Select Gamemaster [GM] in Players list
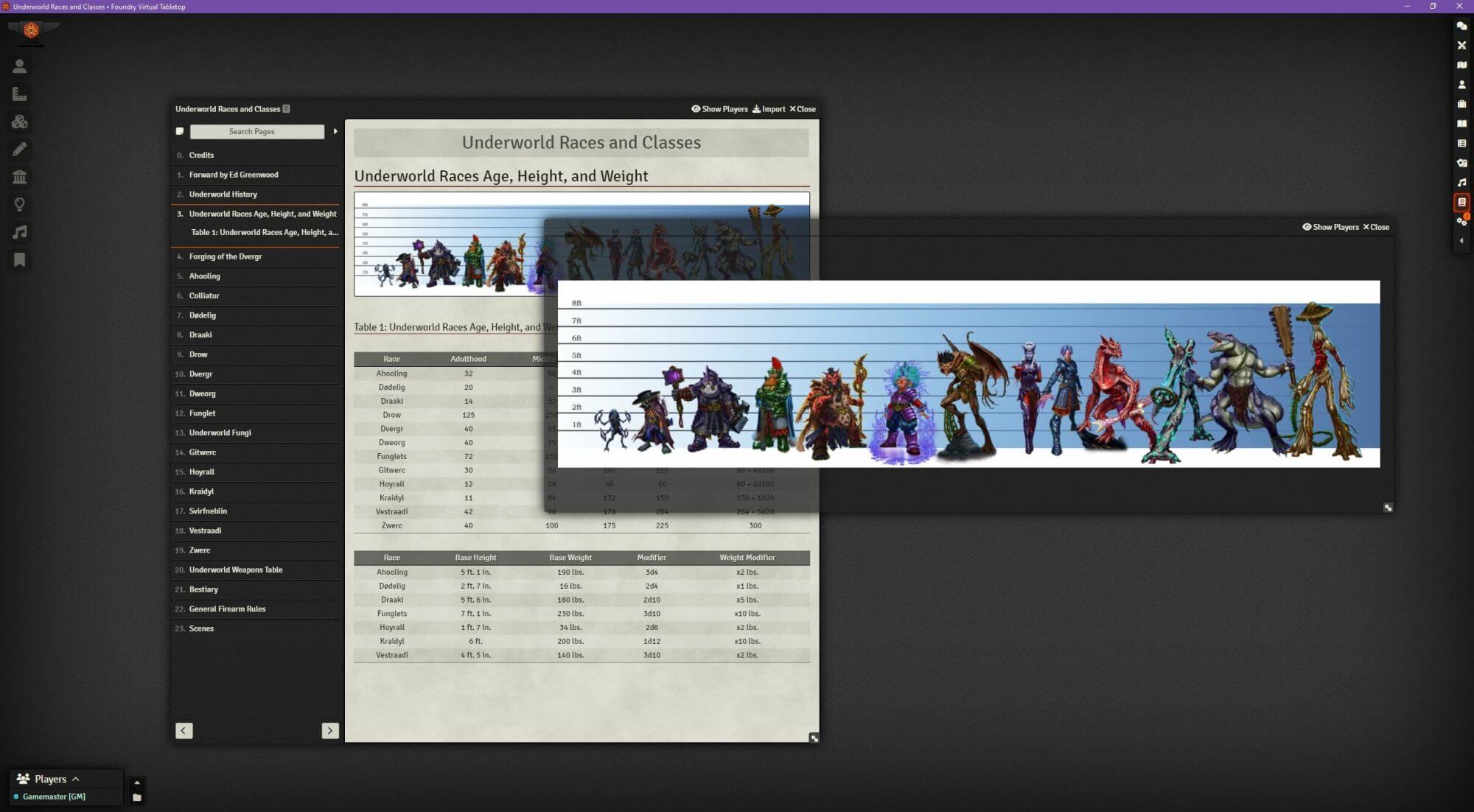Viewport: 1474px width, 812px height. click(54, 797)
